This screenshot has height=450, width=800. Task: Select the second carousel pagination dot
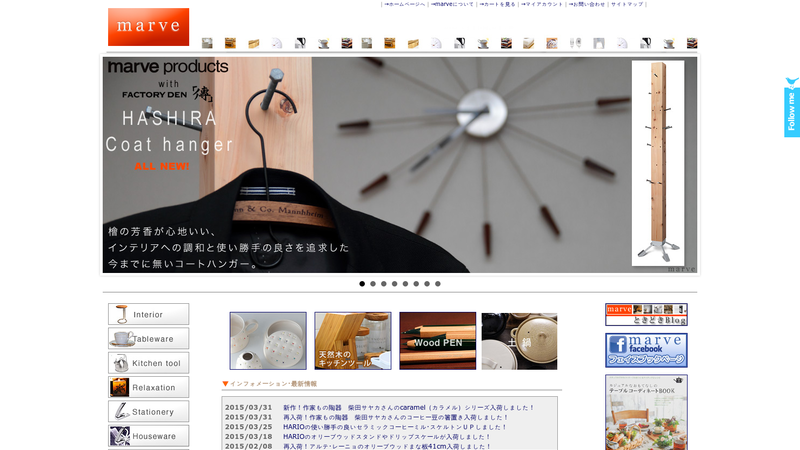pos(373,284)
